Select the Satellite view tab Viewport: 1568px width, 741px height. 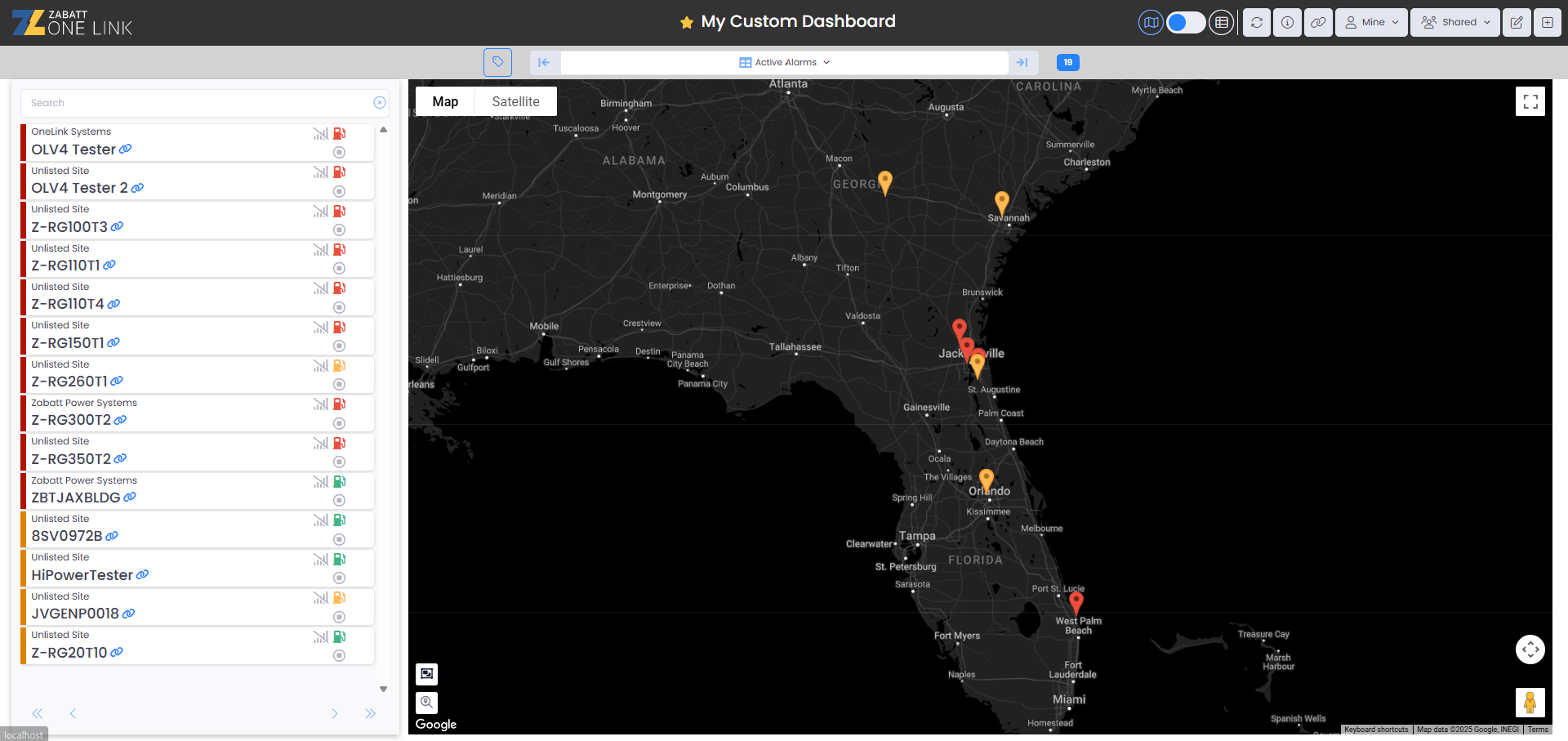(516, 101)
